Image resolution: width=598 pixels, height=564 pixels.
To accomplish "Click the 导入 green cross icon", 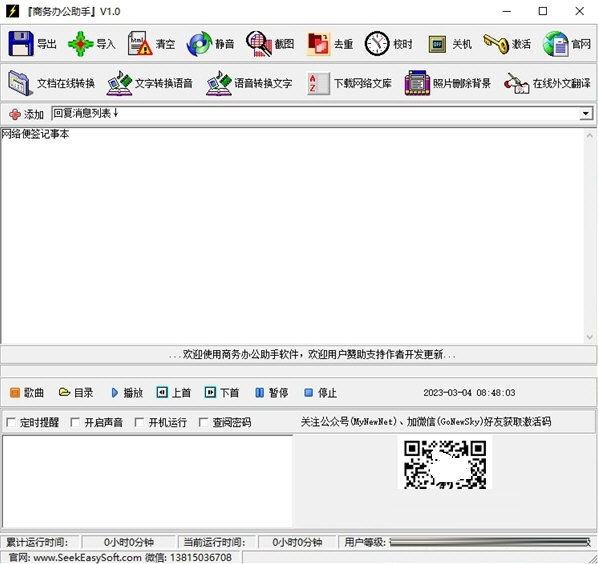I will pos(80,44).
